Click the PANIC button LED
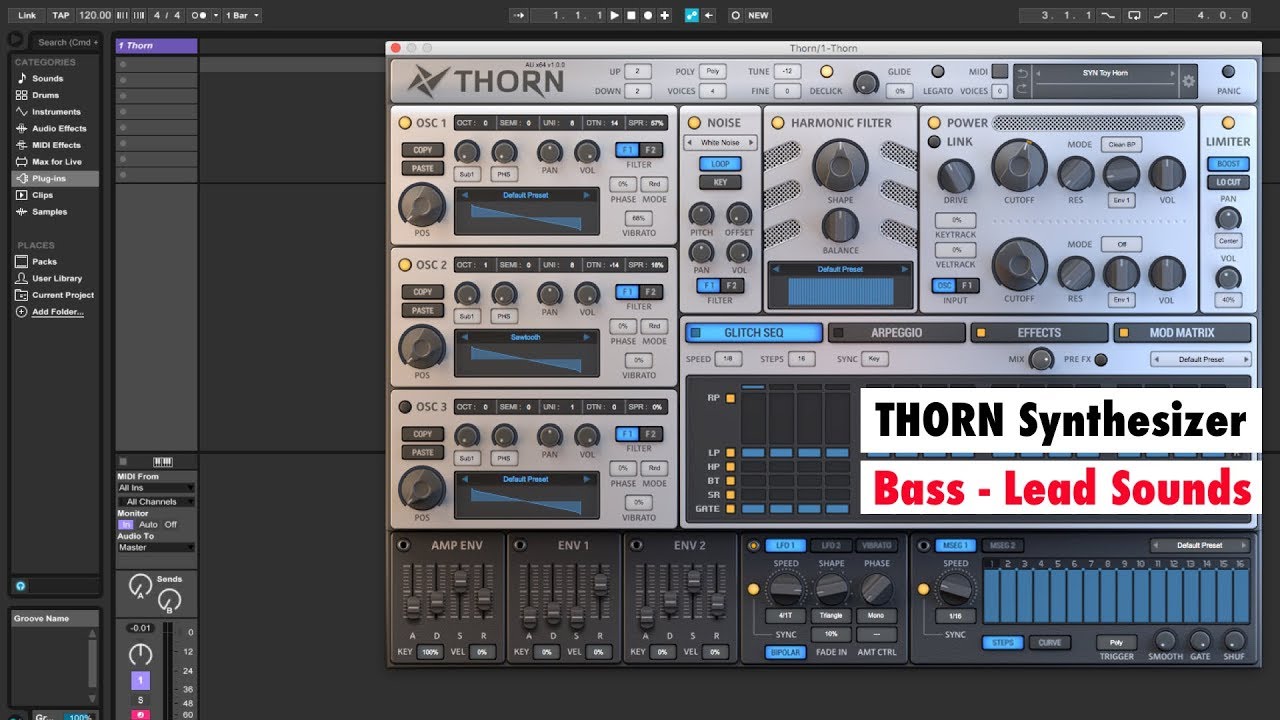Screen dimensions: 1280x720 (1229, 71)
